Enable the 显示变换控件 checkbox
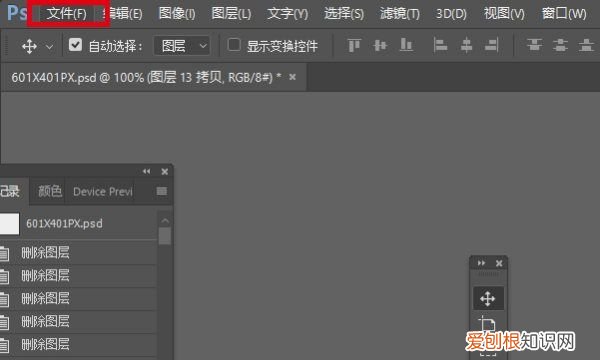 [x=234, y=45]
